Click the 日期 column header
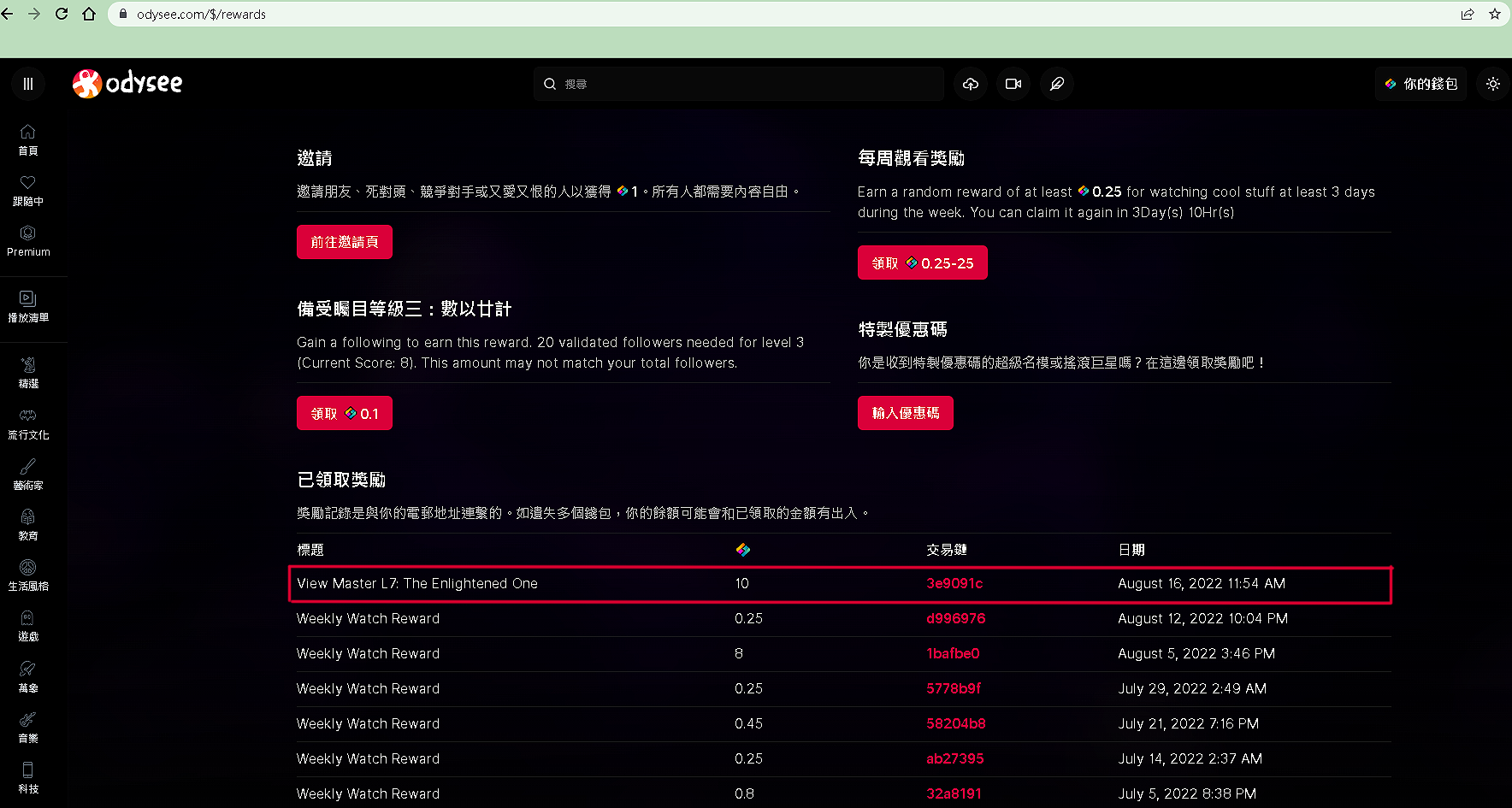Screen dimensions: 1512x808 click(1131, 550)
